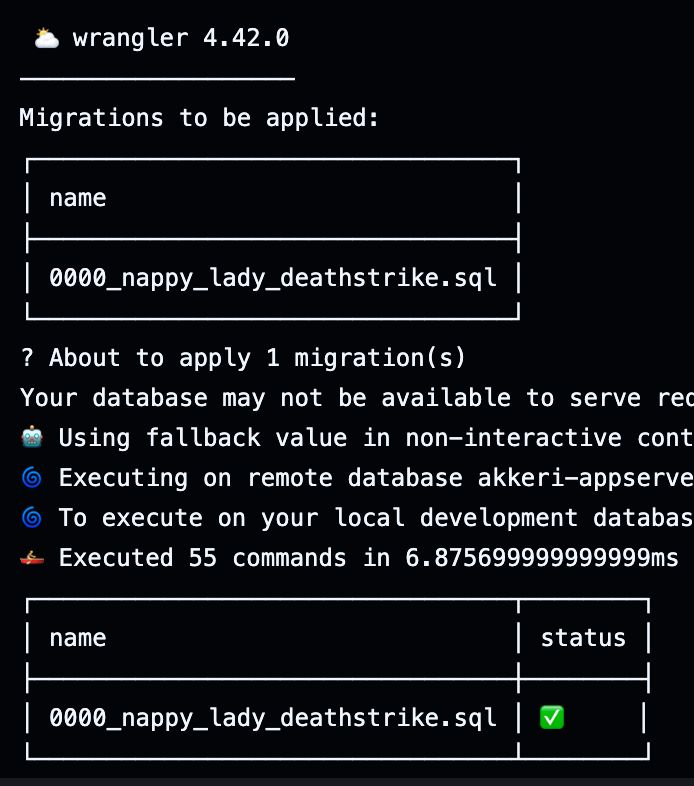The width and height of the screenshot is (694, 786).
Task: Select '? About to apply 1 migration(s)' line
Action: pos(243,358)
